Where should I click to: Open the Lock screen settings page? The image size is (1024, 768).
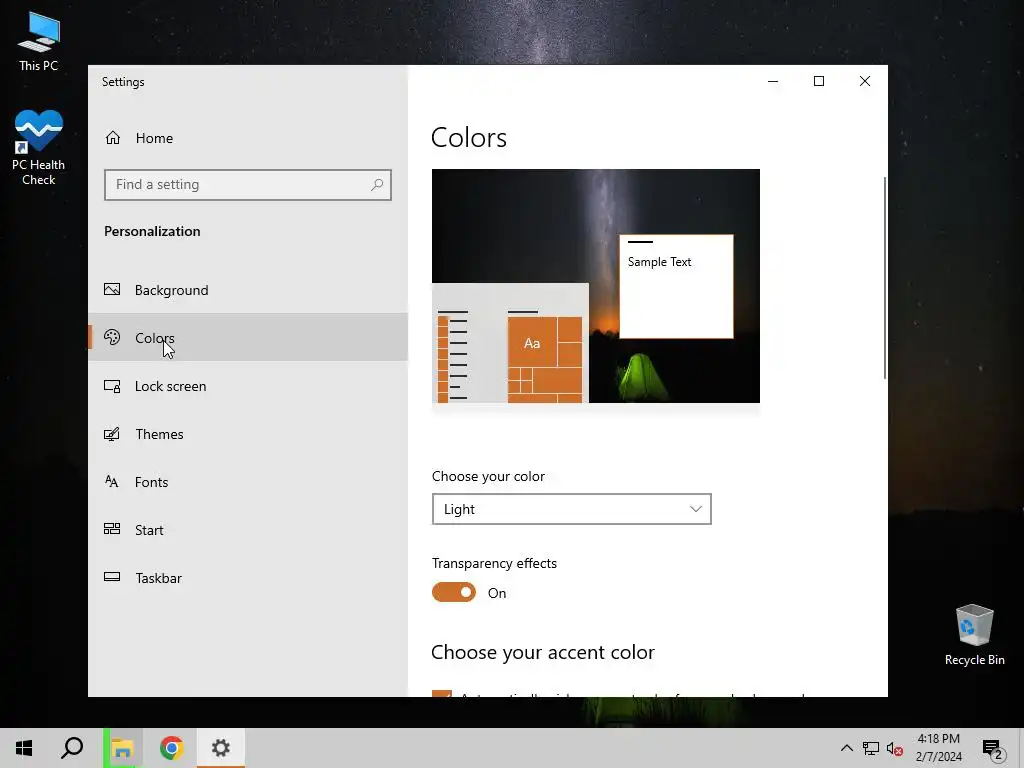[248, 386]
